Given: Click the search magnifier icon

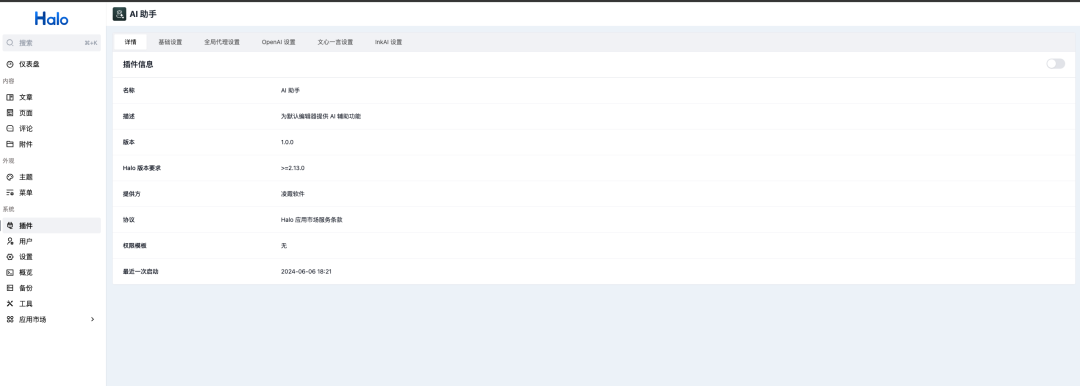Looking at the screenshot, I should [x=10, y=43].
